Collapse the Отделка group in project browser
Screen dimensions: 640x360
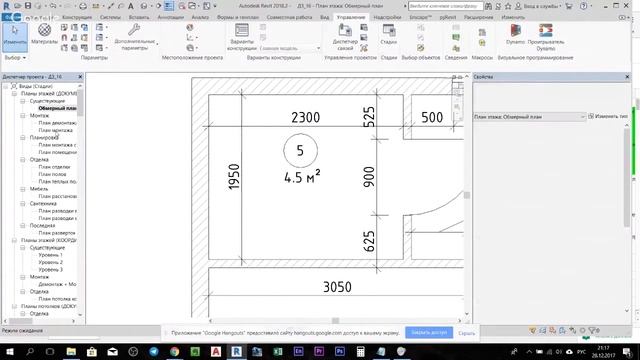click(23, 160)
